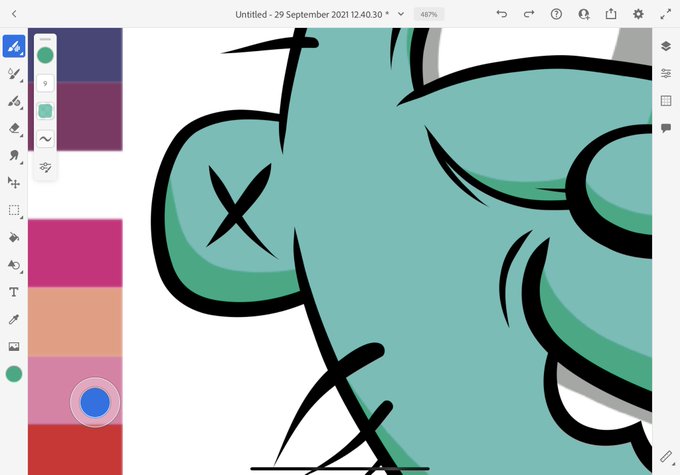Image resolution: width=680 pixels, height=475 pixels.
Task: Open brush settings sliders in options
Action: point(45,167)
